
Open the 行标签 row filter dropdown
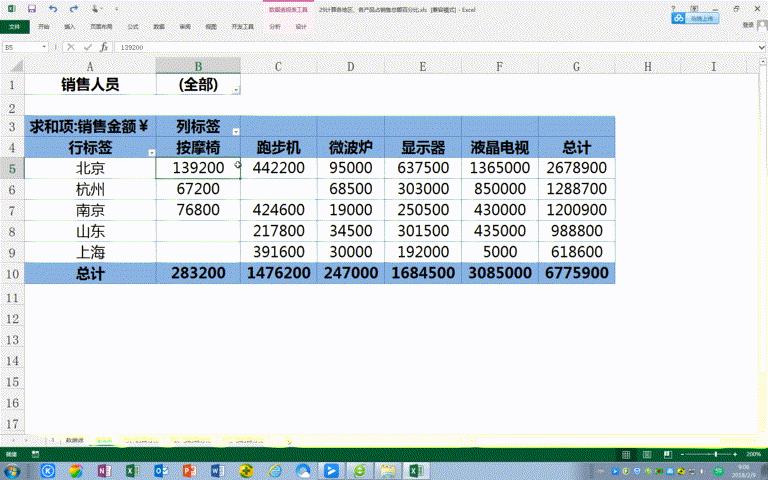click(151, 152)
